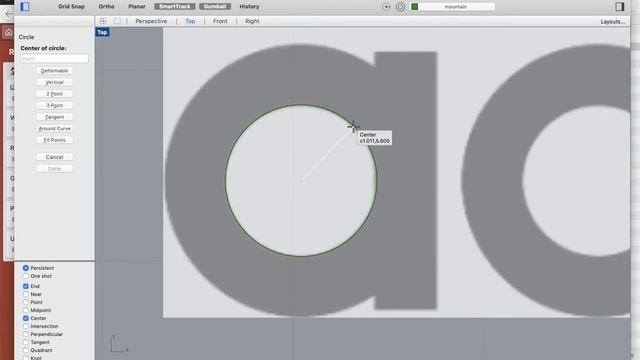
Task: Click the green layer color swatch
Action: [415, 7]
